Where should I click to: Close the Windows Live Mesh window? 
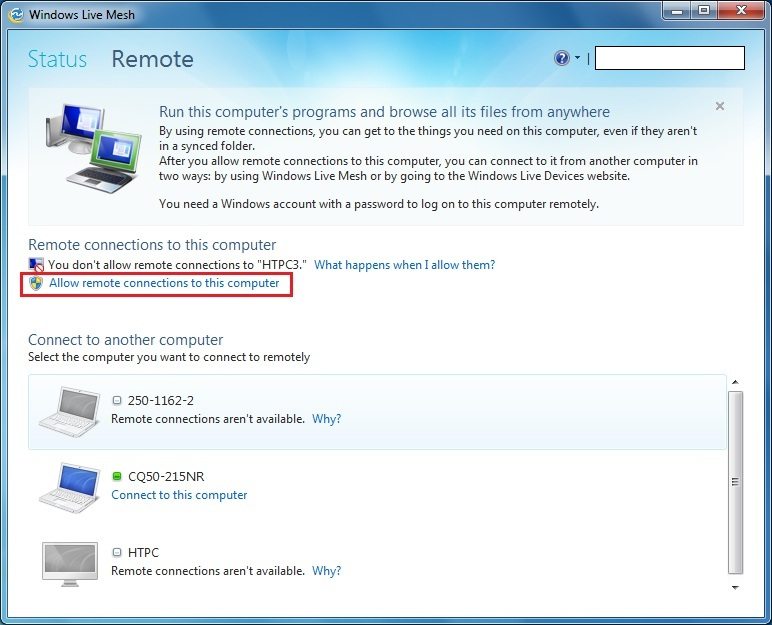[741, 10]
